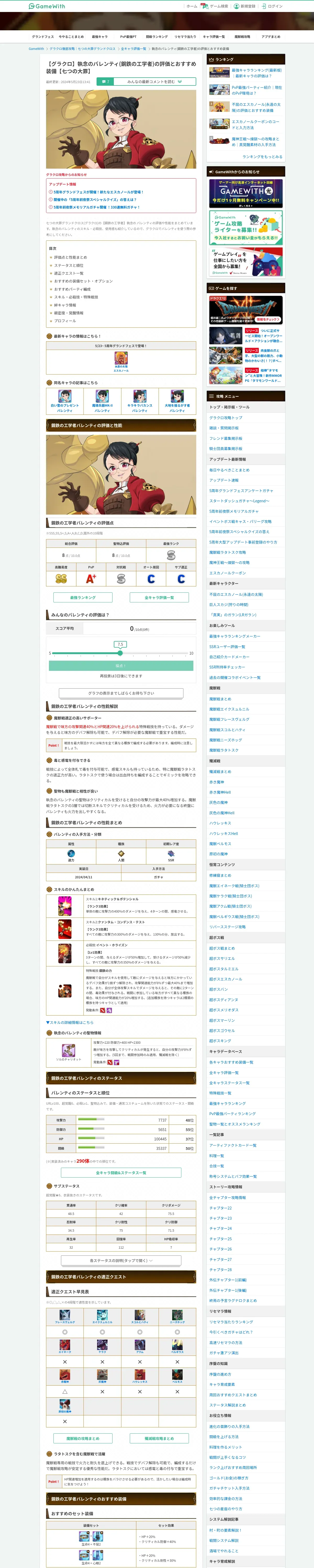
Task: Click ログイン in the header
Action: click(x=272, y=6)
